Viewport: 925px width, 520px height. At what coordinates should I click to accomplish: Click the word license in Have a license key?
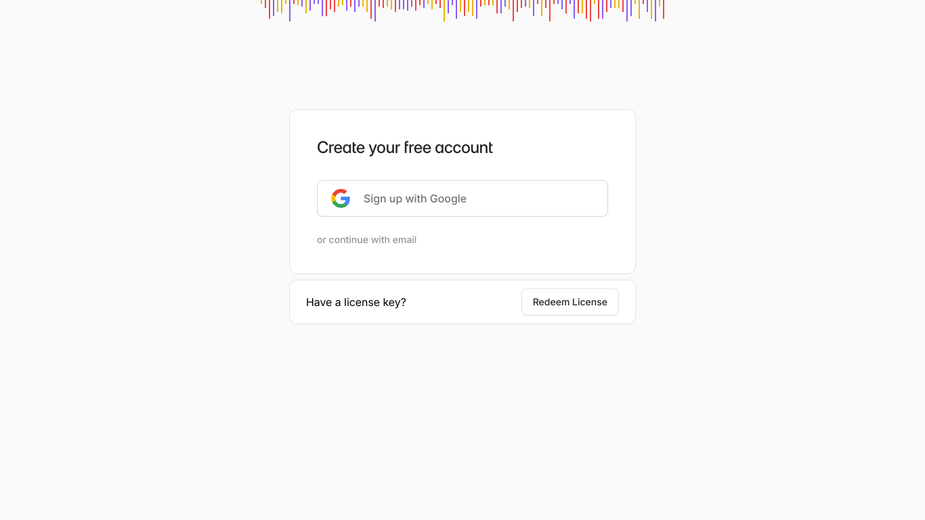pyautogui.click(x=362, y=302)
